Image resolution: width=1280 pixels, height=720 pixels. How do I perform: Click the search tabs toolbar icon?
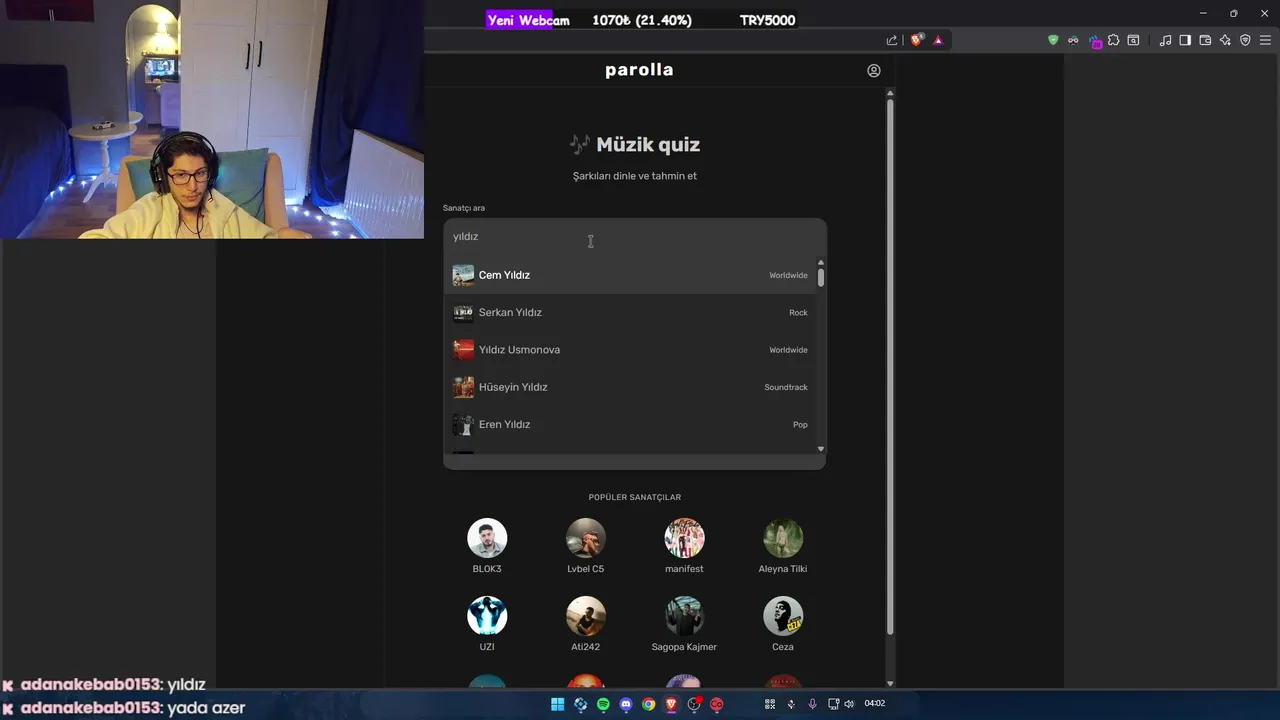[x=1133, y=40]
